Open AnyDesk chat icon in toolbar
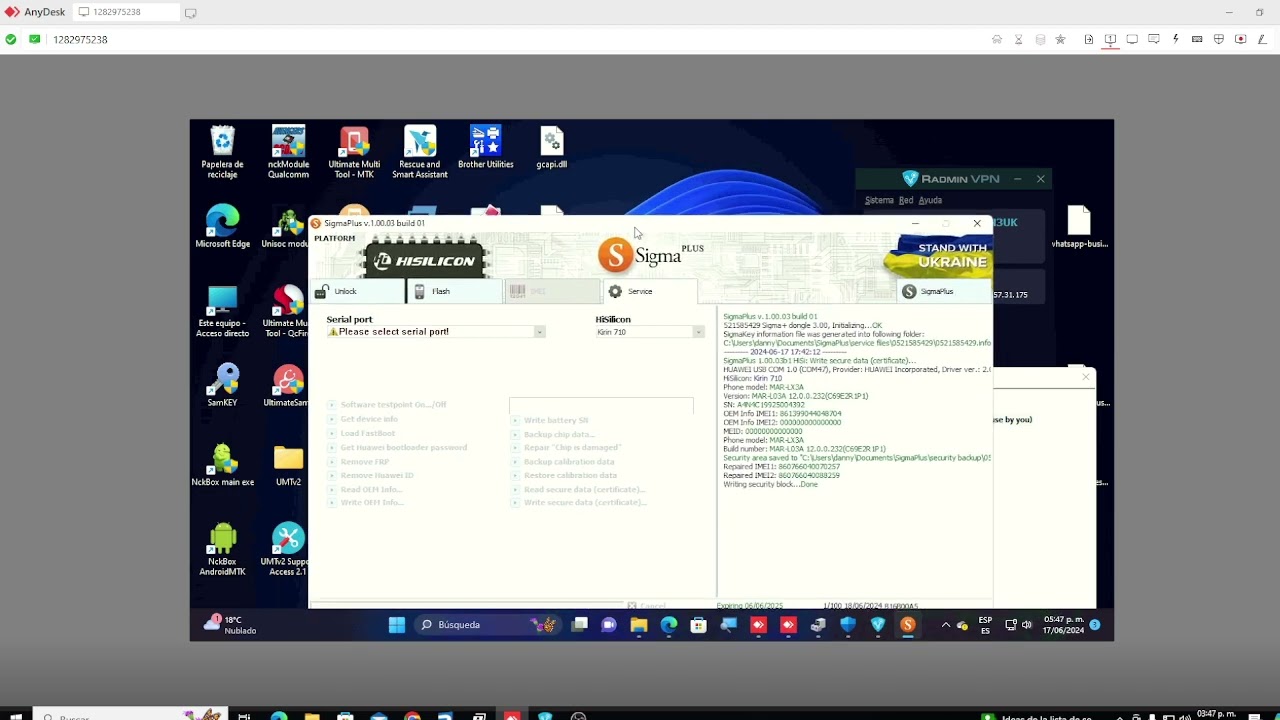 (x=1154, y=39)
